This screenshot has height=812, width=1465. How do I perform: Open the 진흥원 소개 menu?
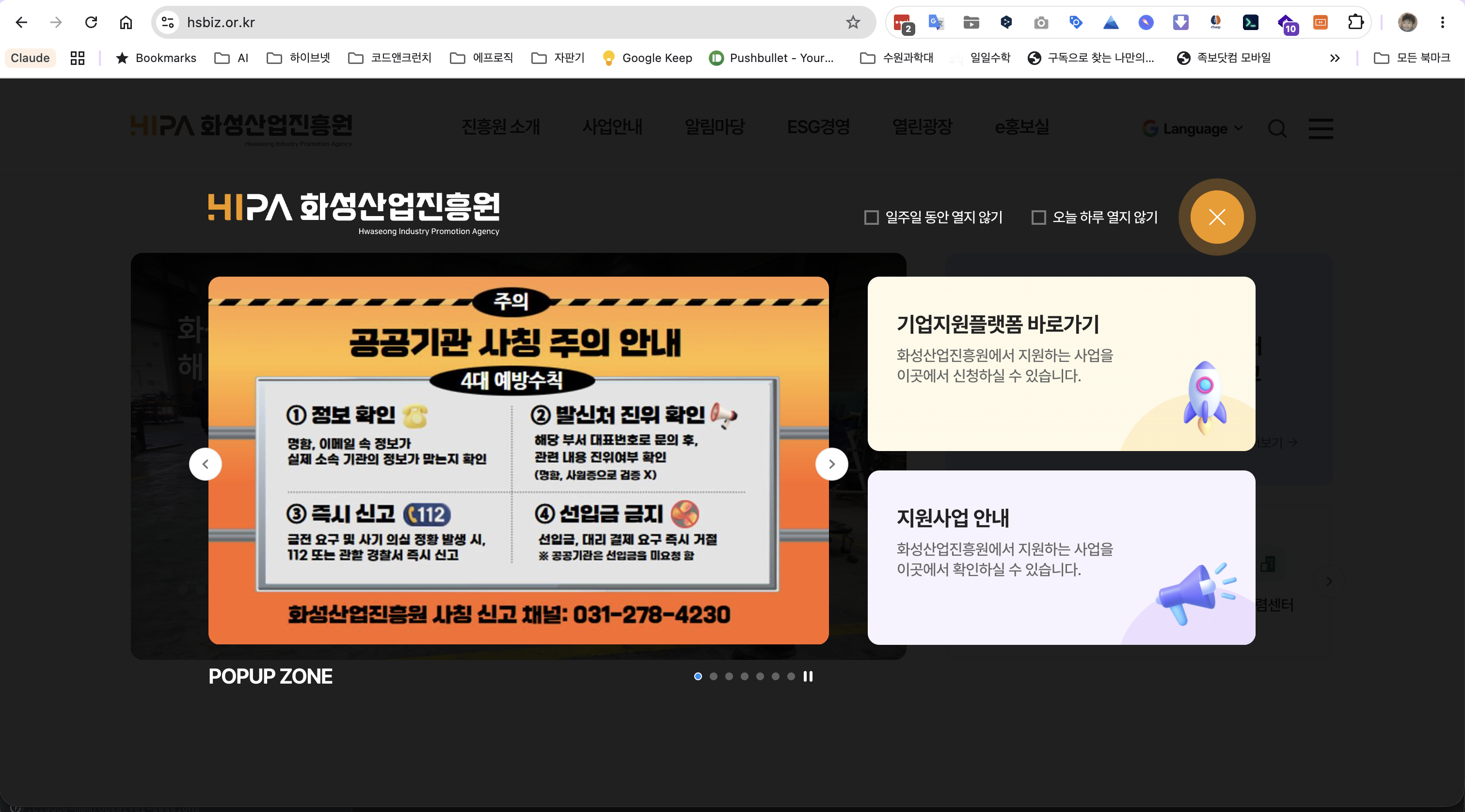tap(500, 126)
